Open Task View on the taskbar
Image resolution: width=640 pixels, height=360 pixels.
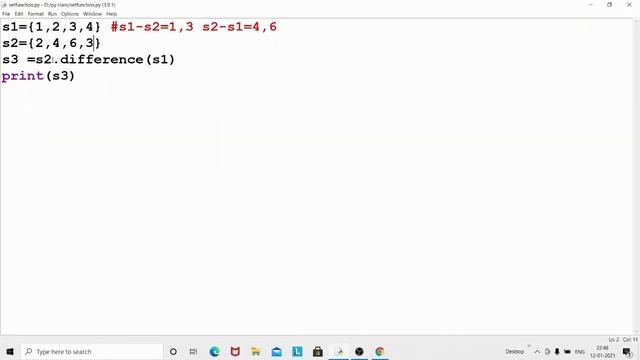(x=193, y=351)
